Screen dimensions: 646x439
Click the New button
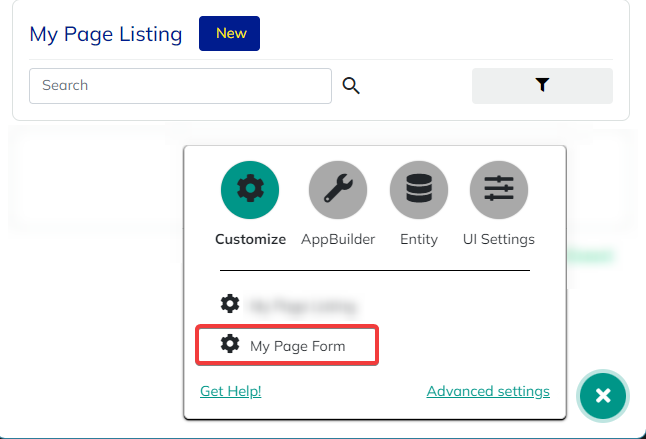[229, 33]
